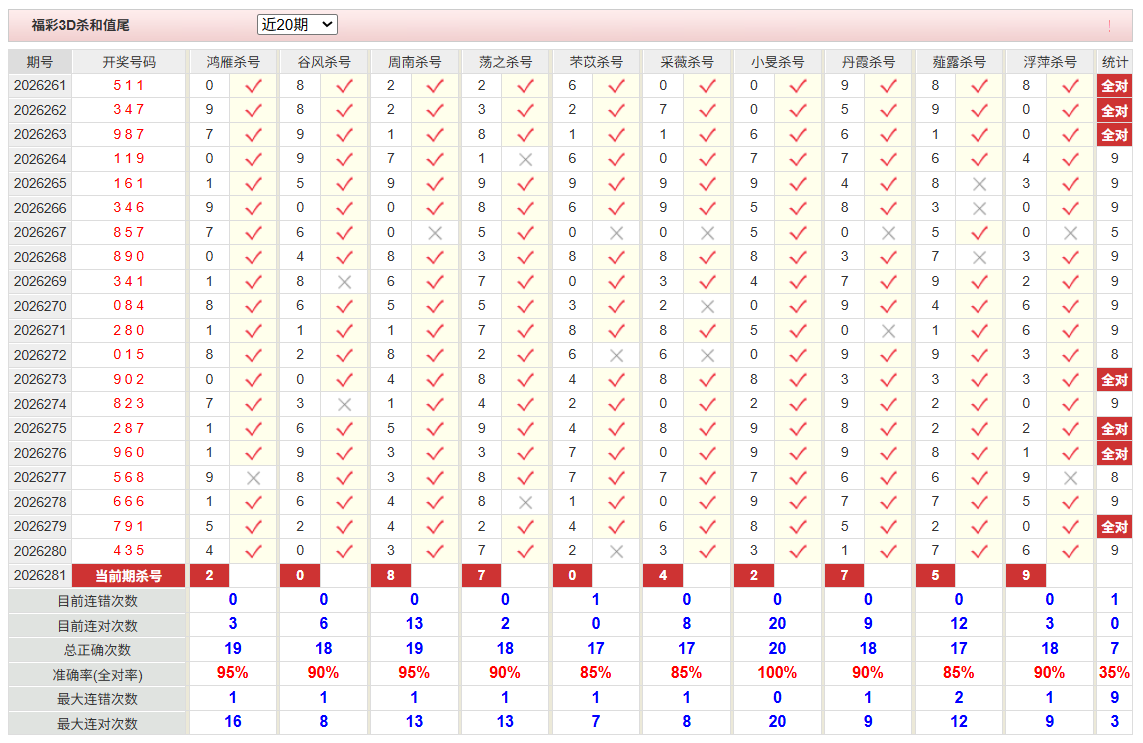The height and width of the screenshot is (743, 1143).
Task: Click the X mark for 周南杀号 in row 2026267
Action: [x=435, y=233]
